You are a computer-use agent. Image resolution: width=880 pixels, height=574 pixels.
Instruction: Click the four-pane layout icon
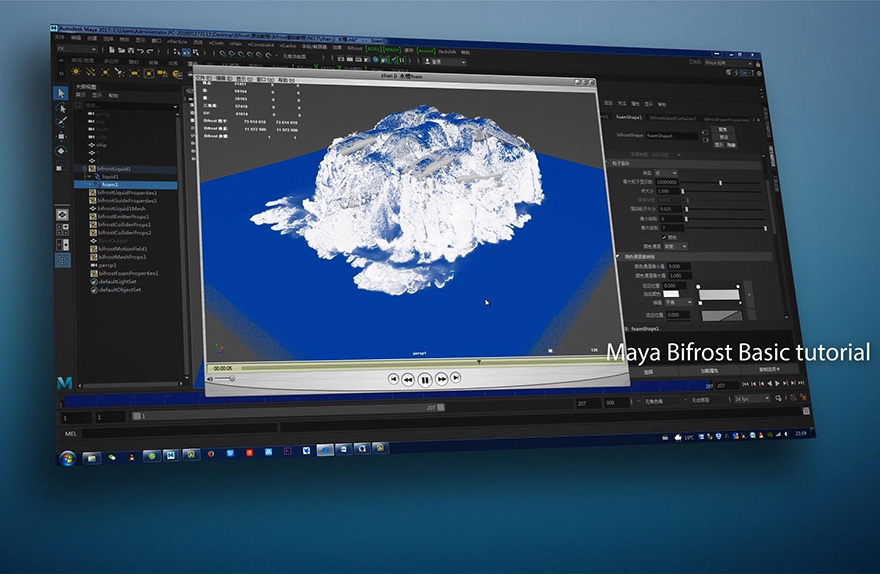(63, 229)
